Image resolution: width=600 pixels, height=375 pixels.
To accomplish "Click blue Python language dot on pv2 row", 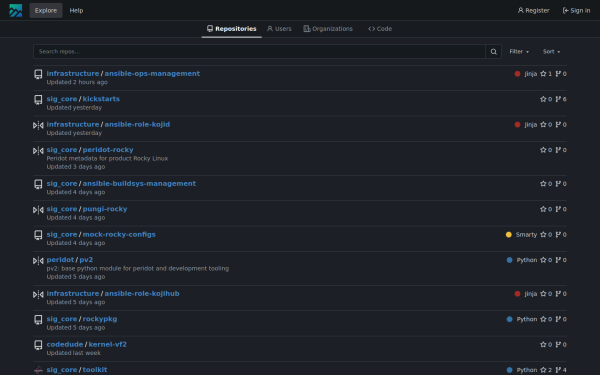I will (x=509, y=260).
